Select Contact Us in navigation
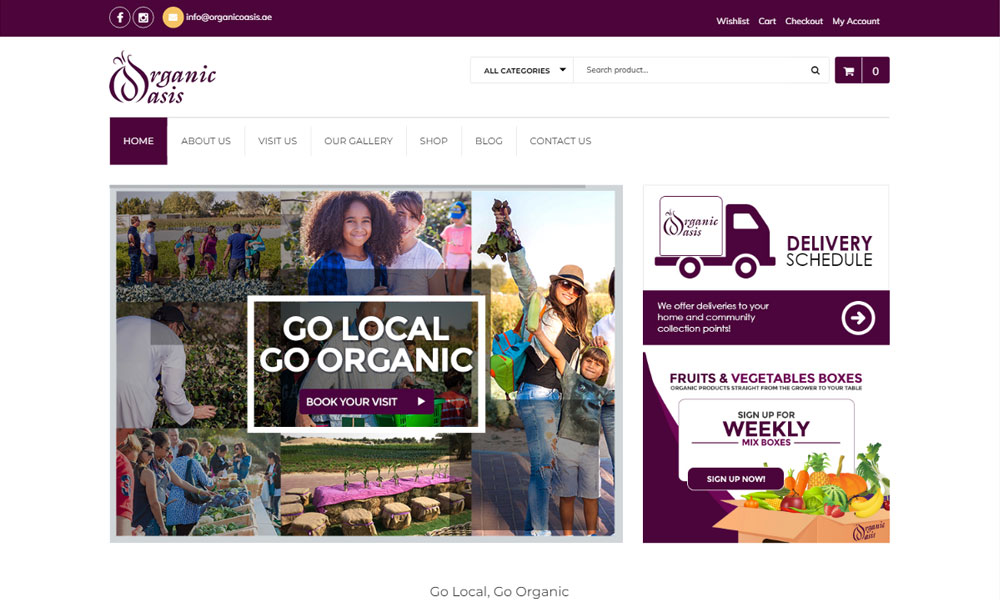The image size is (1000, 600). 561,141
